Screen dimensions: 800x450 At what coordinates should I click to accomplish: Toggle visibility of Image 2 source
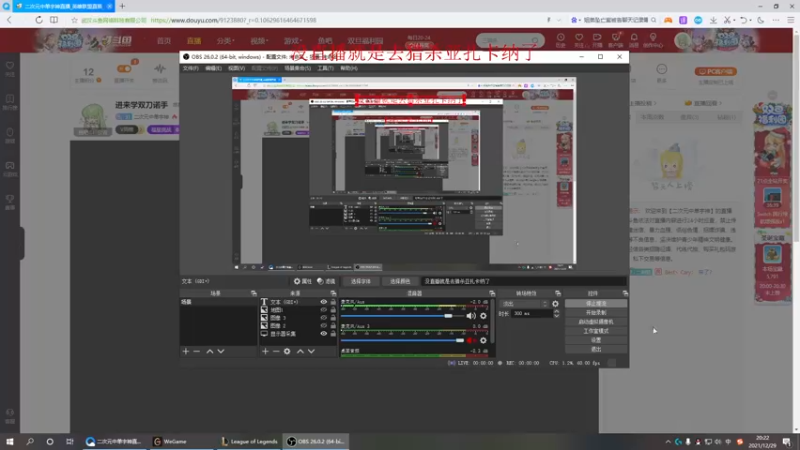323,326
